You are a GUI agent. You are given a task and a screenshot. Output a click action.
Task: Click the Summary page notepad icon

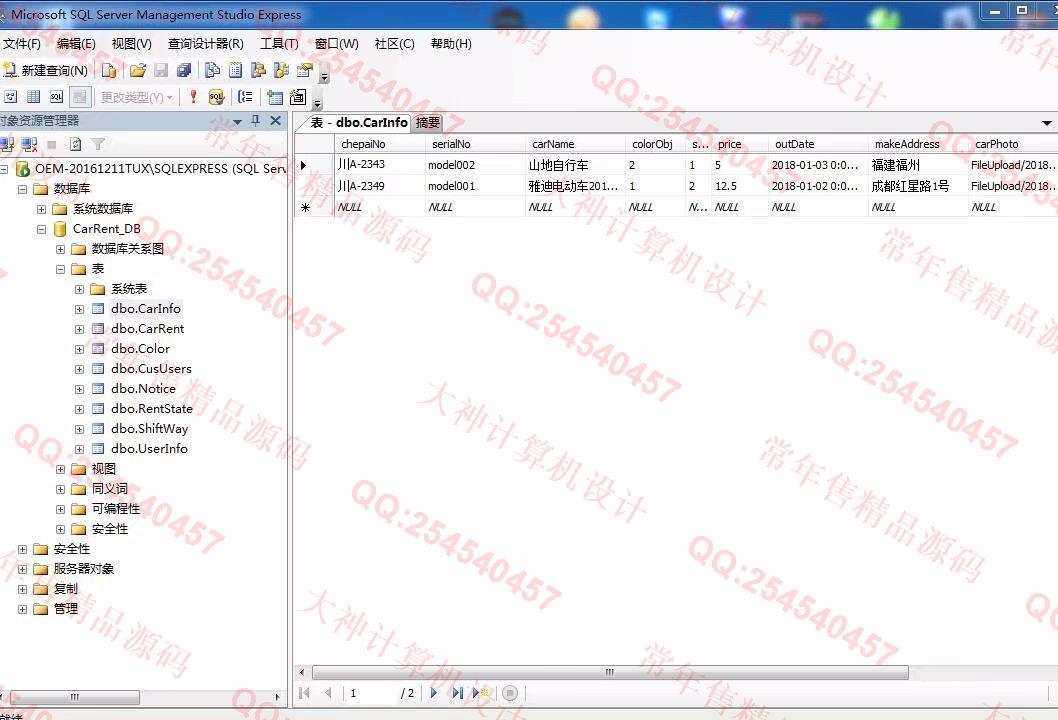pyautogui.click(x=235, y=70)
